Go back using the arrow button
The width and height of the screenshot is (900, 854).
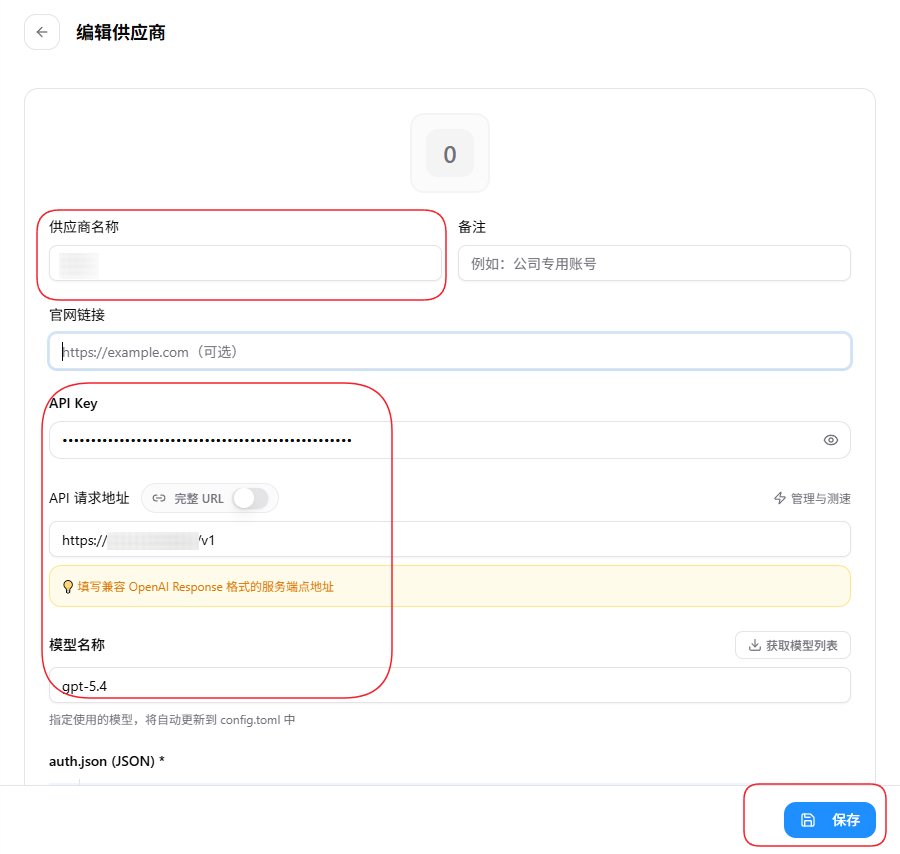[42, 32]
